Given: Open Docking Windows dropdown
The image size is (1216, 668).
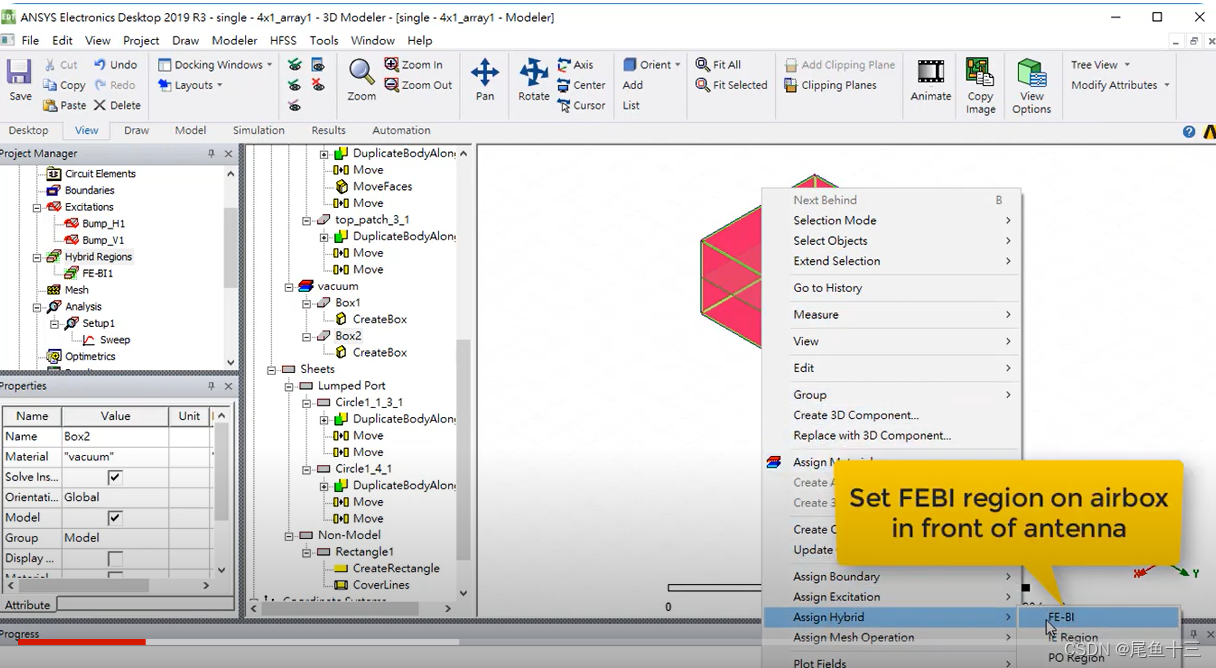Looking at the screenshot, I should click(x=215, y=65).
